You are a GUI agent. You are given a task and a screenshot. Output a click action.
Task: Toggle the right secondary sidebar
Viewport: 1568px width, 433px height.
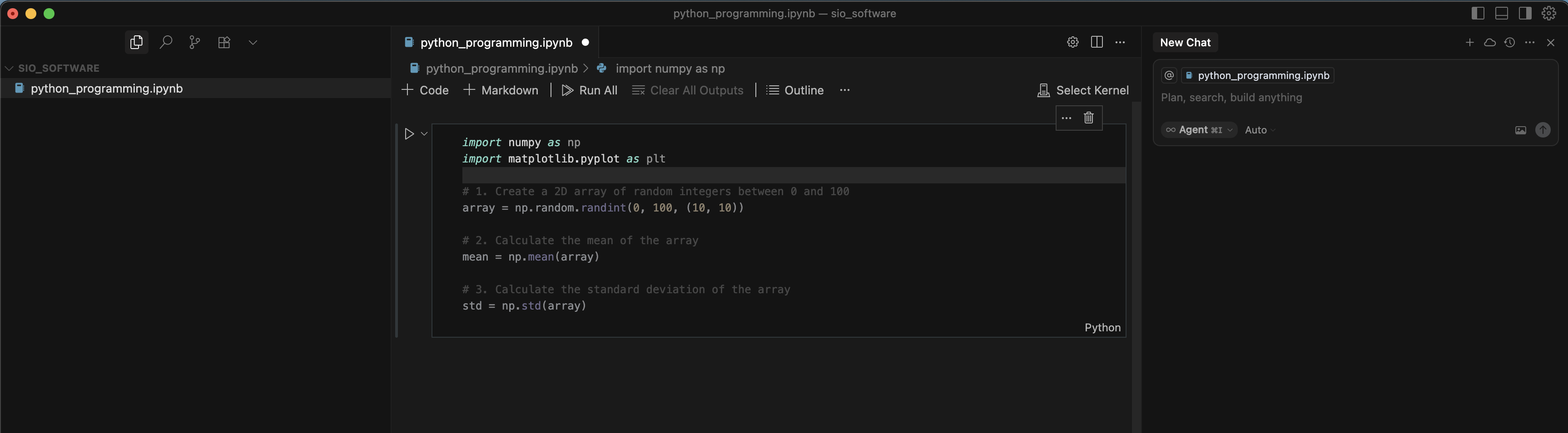1525,13
